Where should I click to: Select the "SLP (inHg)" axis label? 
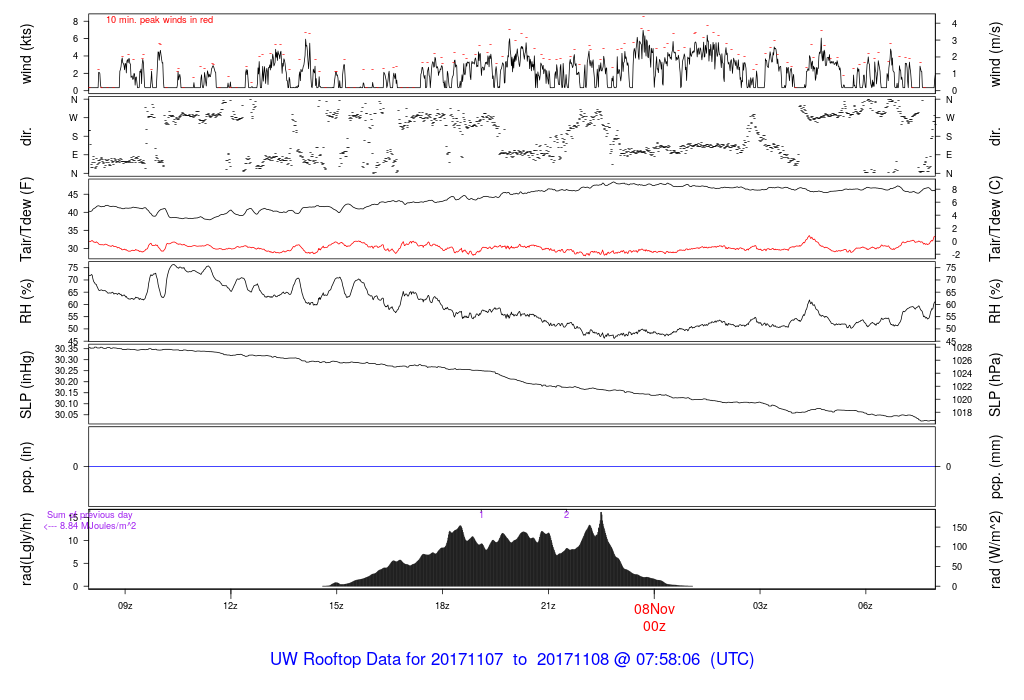pos(26,385)
